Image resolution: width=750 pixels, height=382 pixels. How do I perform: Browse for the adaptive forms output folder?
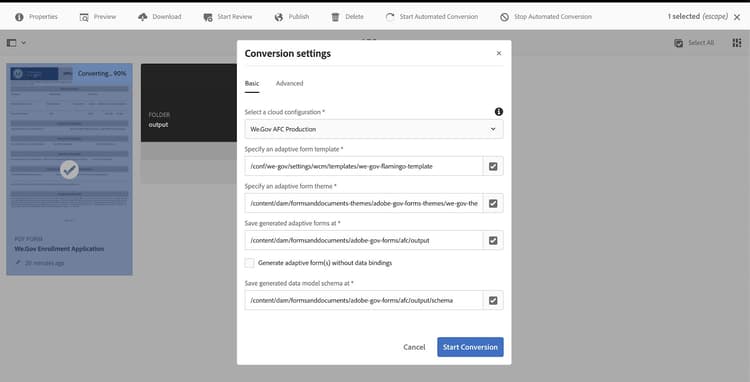[x=493, y=240]
